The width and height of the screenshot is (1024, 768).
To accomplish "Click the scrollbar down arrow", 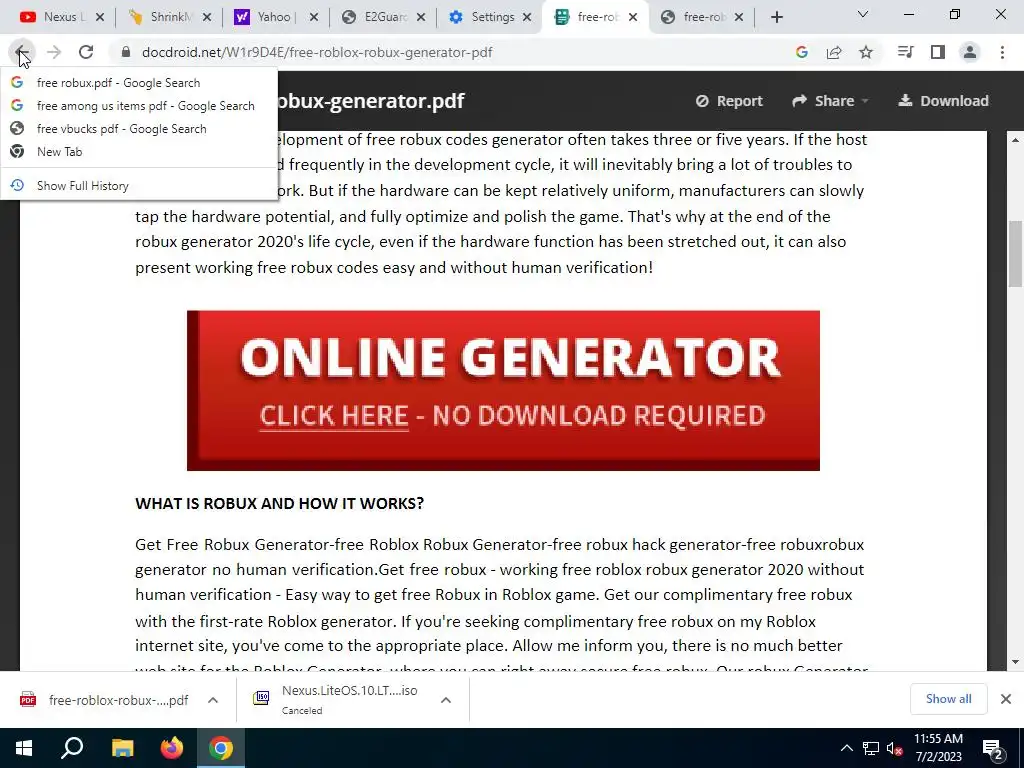I will [1015, 662].
